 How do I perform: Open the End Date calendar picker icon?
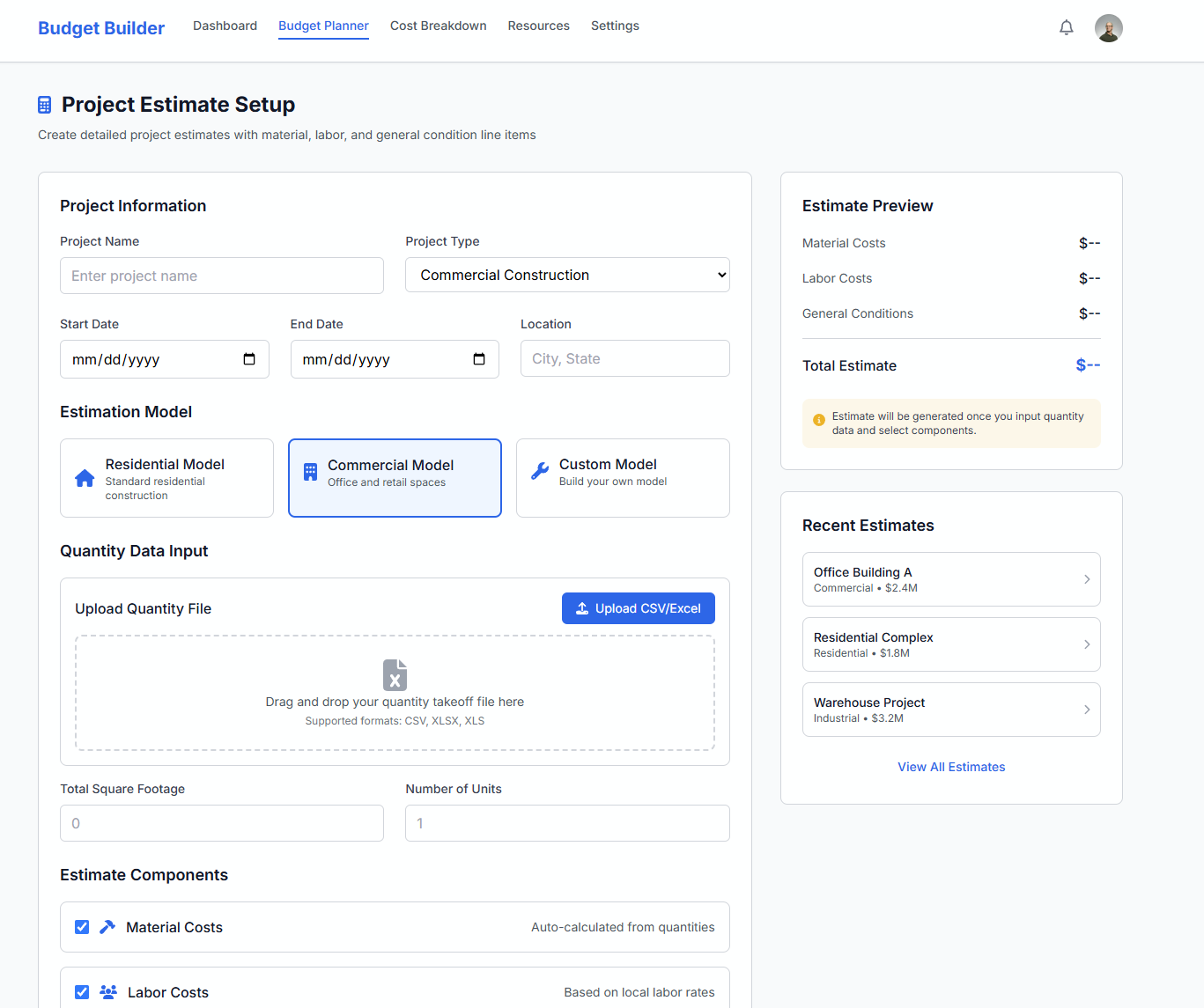(479, 359)
